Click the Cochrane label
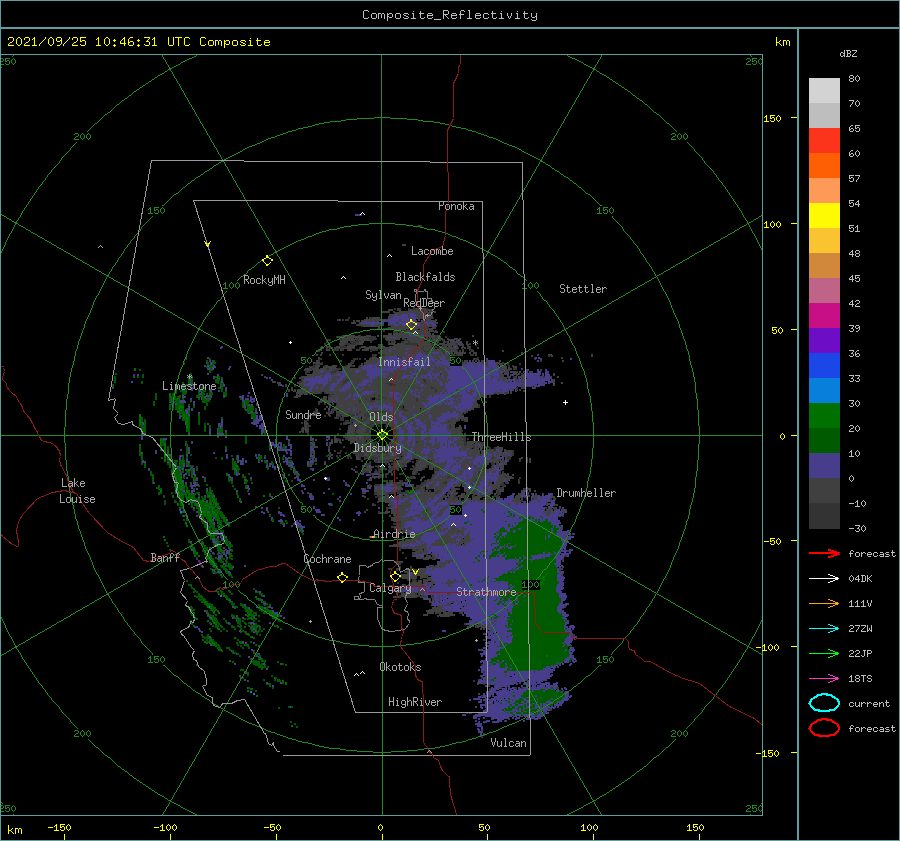This screenshot has width=900, height=841. click(x=327, y=559)
